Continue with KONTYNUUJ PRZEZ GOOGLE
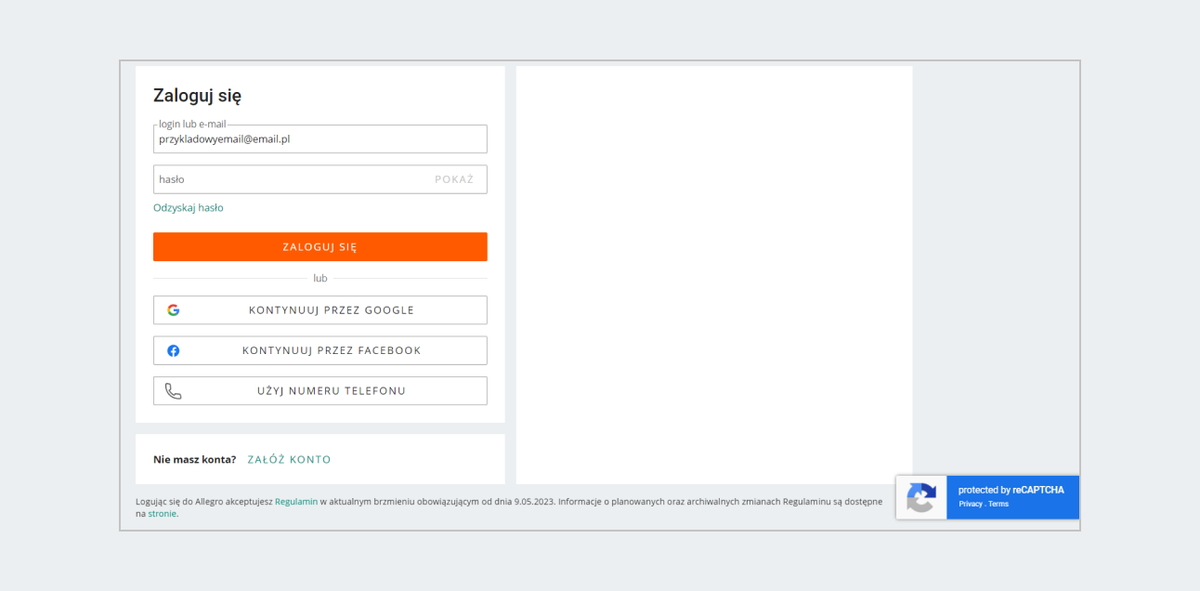The image size is (1200, 591). (320, 310)
